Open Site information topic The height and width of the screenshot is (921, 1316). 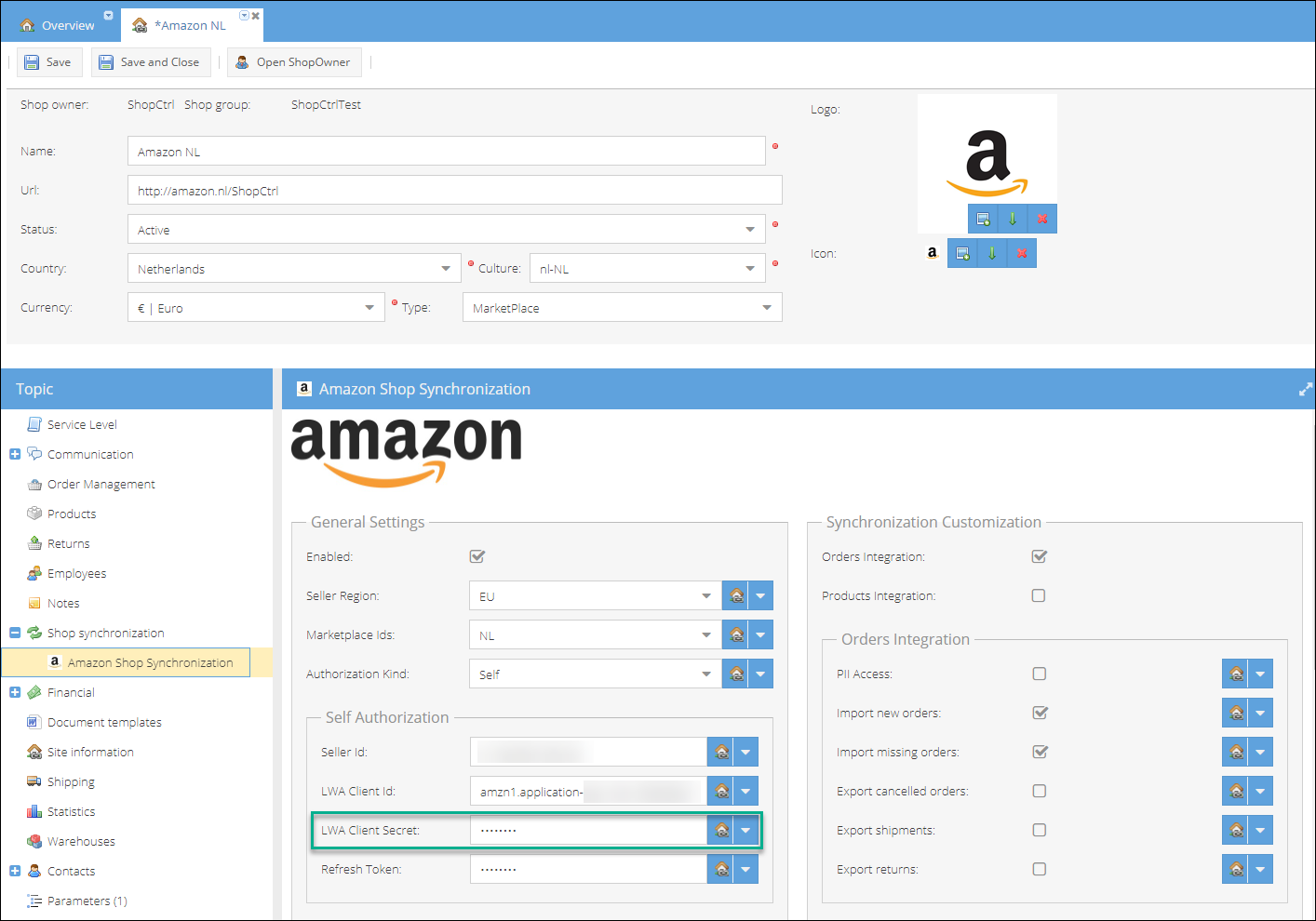point(90,752)
